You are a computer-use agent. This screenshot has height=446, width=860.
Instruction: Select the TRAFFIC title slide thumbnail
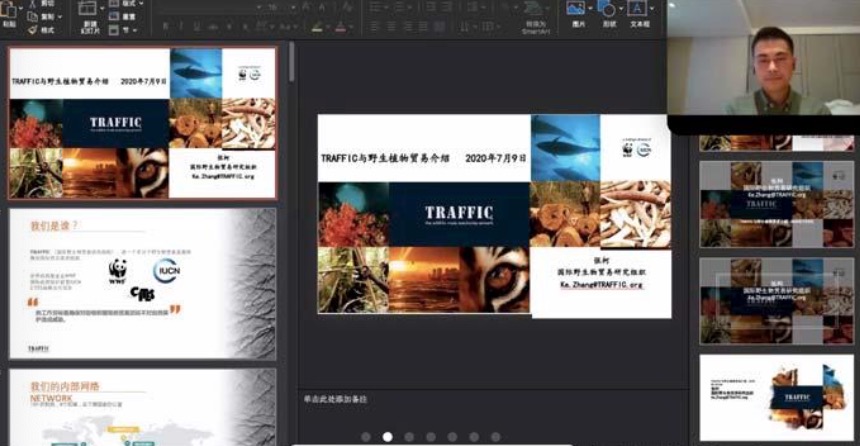click(x=143, y=123)
